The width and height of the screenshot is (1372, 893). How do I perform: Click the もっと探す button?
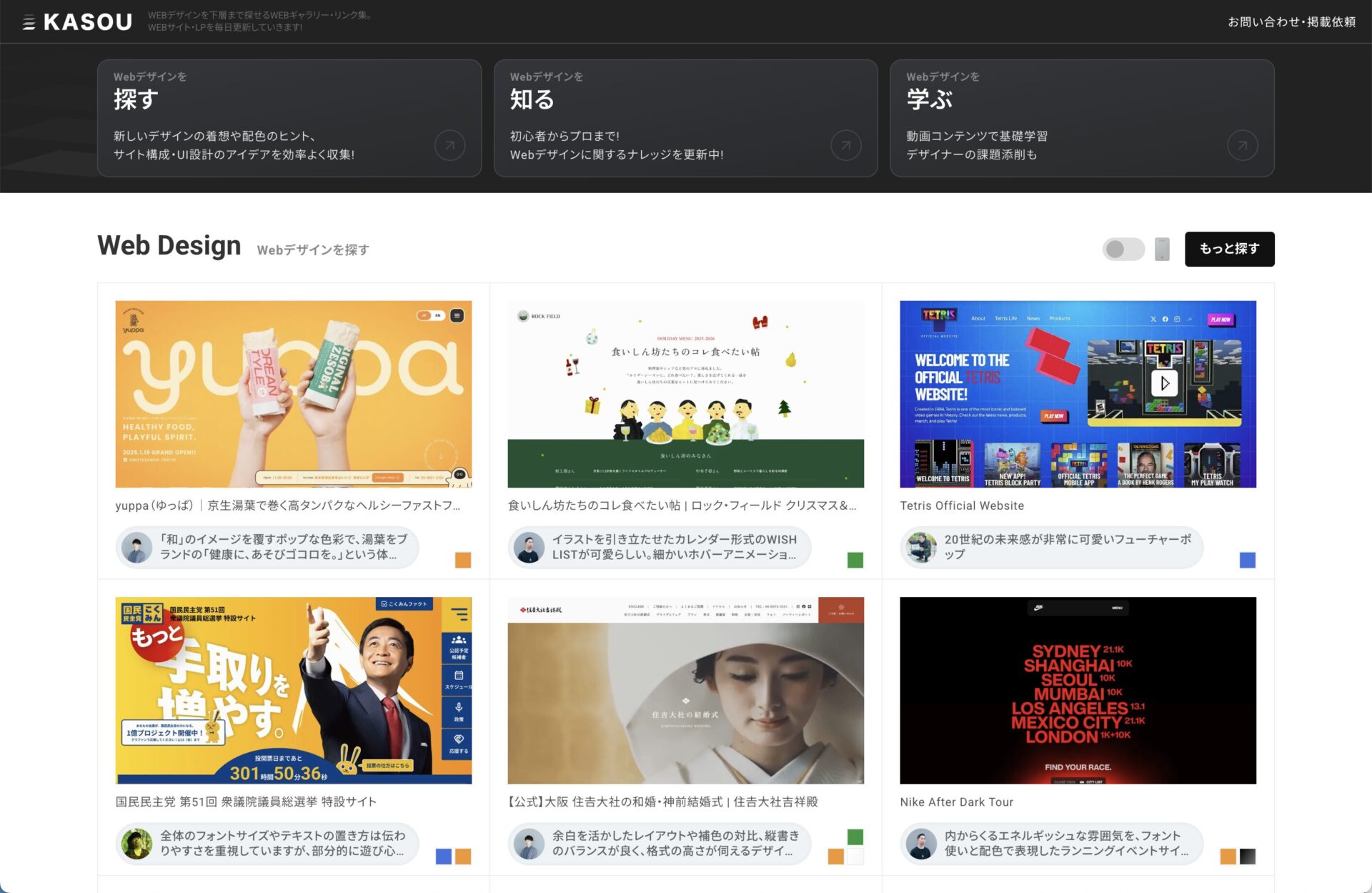click(1229, 249)
